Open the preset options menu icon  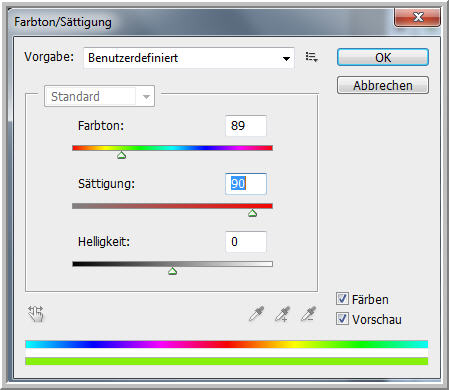(312, 57)
